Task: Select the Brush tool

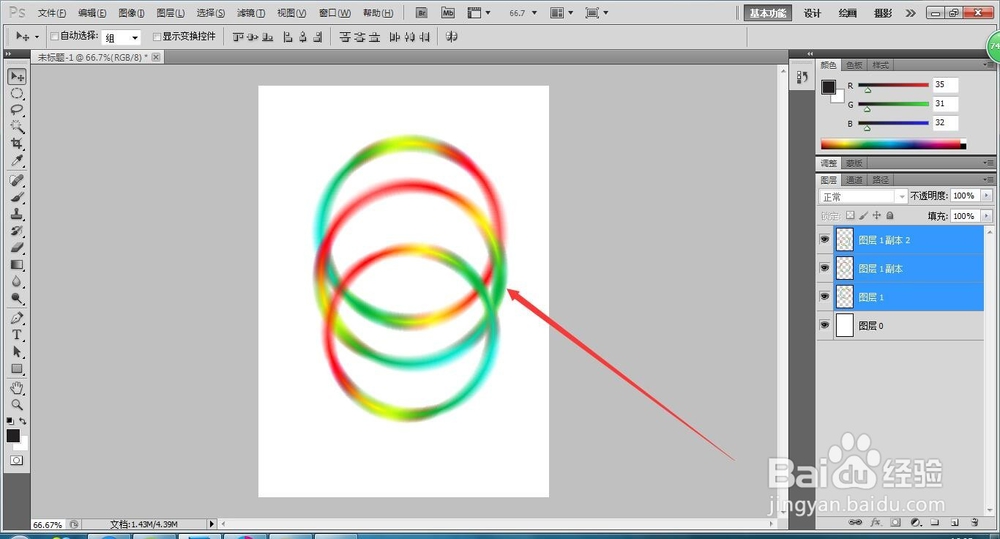Action: coord(17,197)
